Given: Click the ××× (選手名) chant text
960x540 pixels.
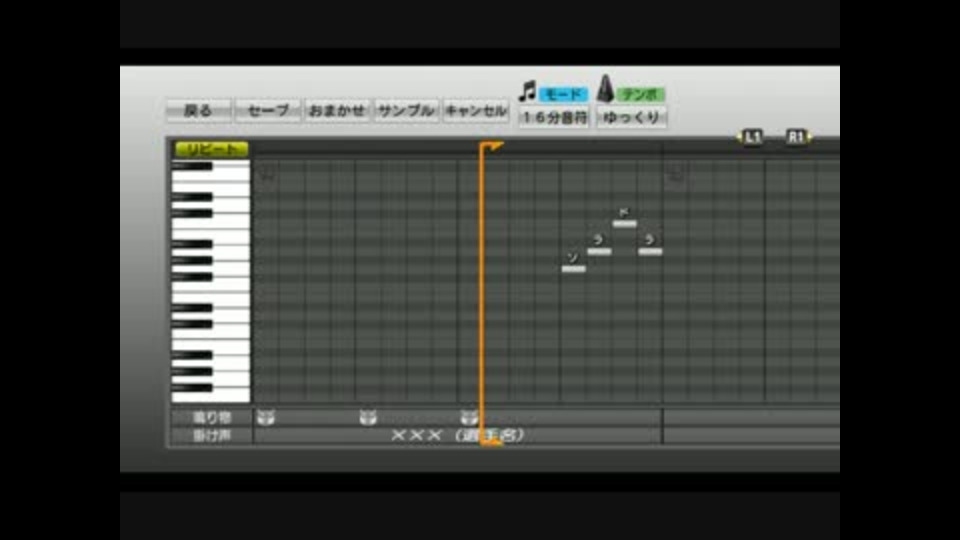Looking at the screenshot, I should point(457,435).
